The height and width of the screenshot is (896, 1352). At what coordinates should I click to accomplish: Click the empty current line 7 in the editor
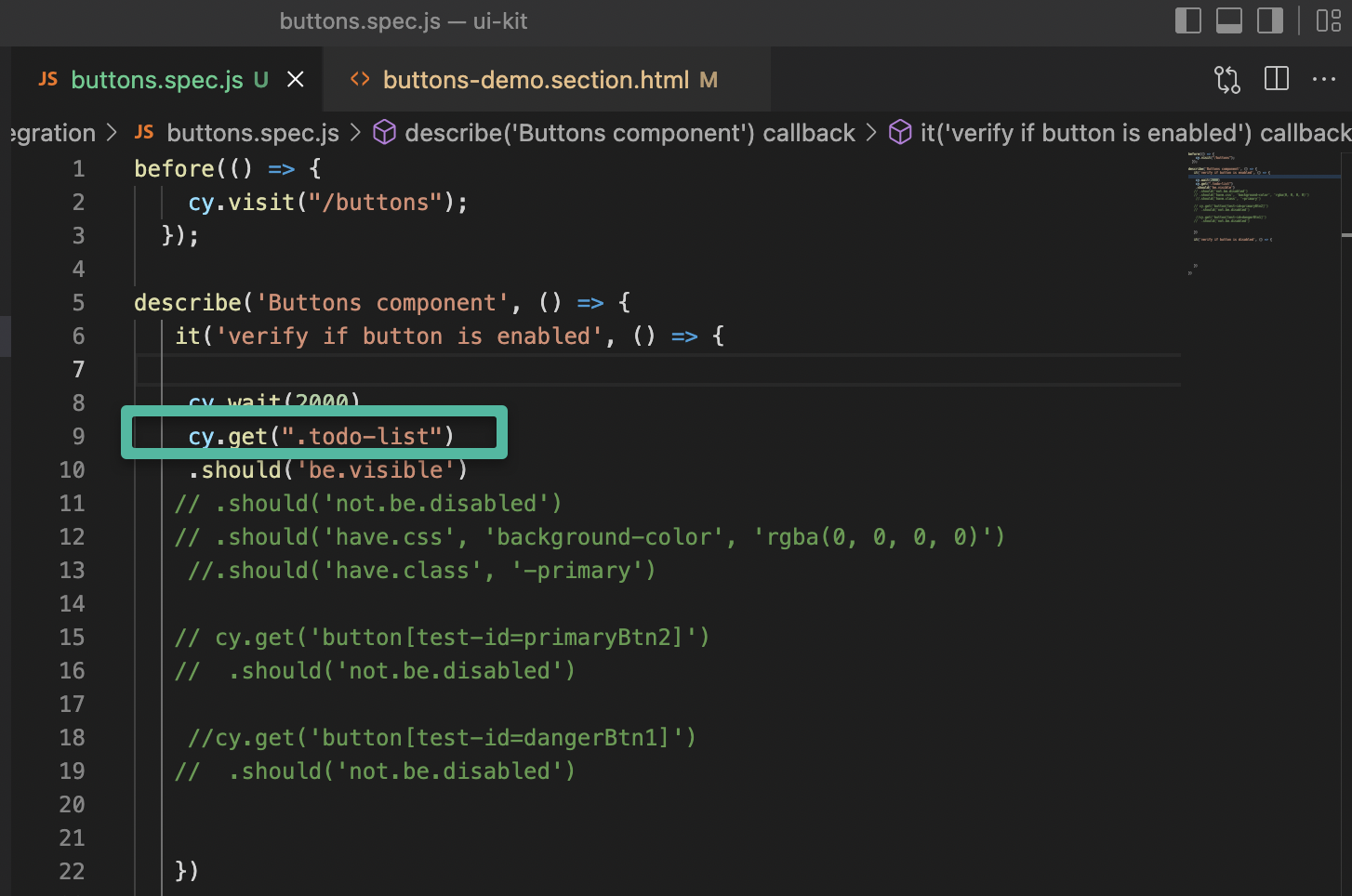[658, 370]
